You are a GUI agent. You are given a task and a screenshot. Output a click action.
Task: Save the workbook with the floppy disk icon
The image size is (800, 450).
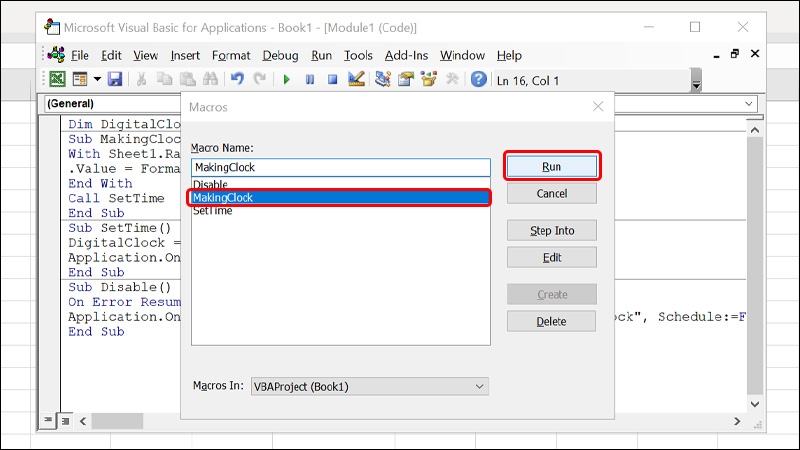115,79
